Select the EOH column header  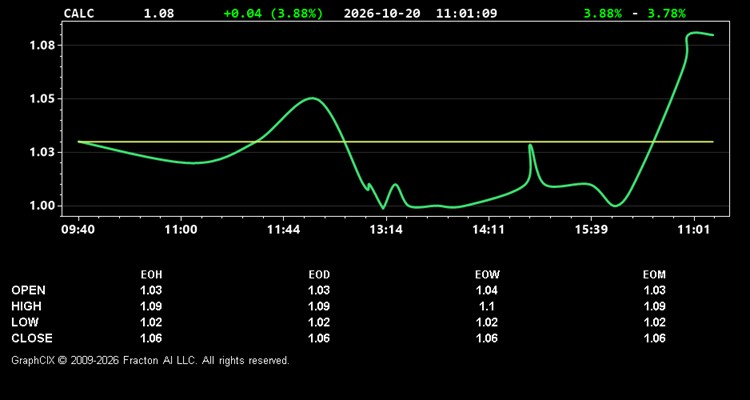151,275
